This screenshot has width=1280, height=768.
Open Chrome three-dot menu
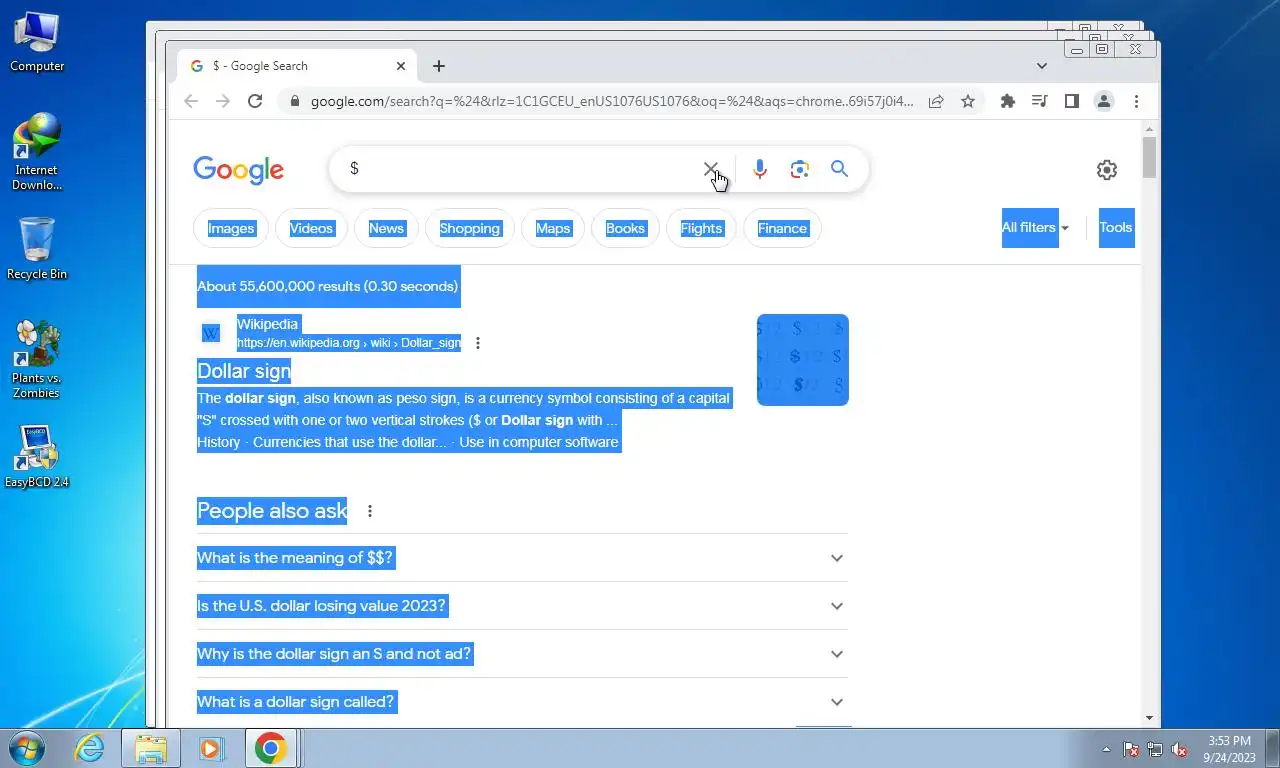tap(1136, 101)
